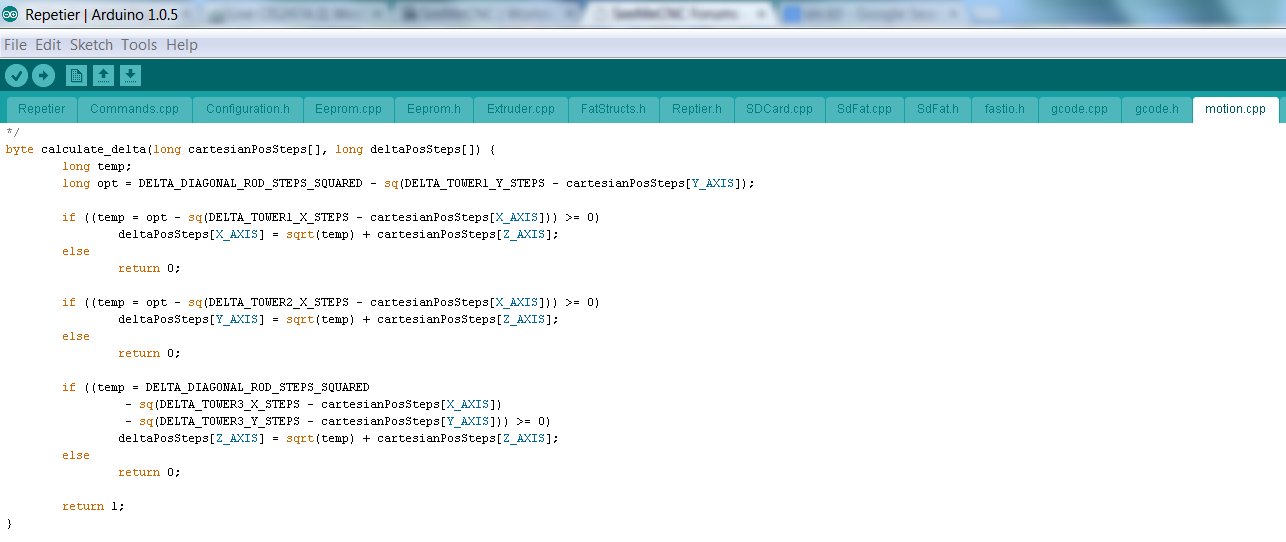Open the Help menu
This screenshot has height=542, width=1286.
(182, 45)
